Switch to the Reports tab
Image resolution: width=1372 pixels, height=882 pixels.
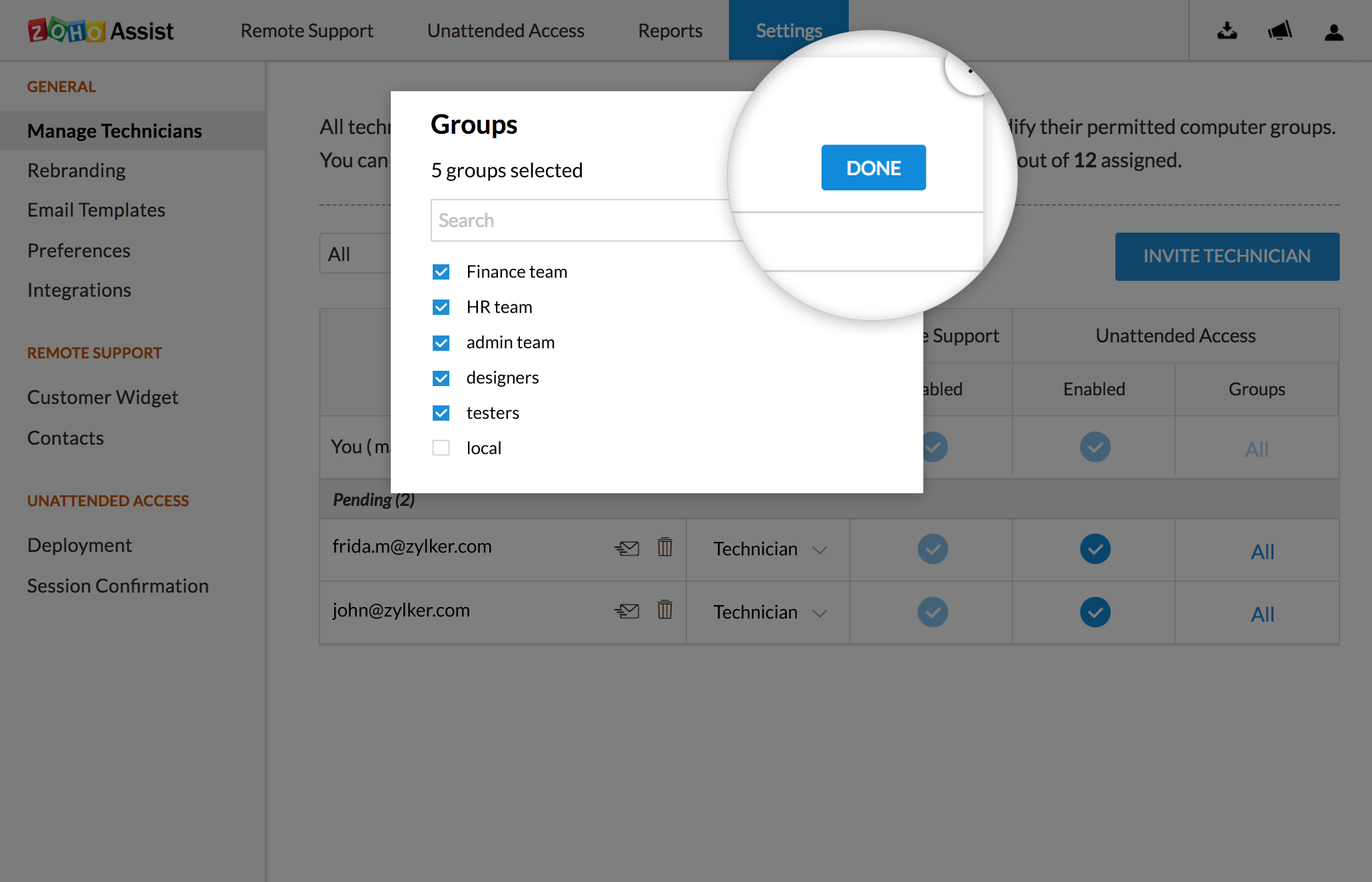[670, 31]
